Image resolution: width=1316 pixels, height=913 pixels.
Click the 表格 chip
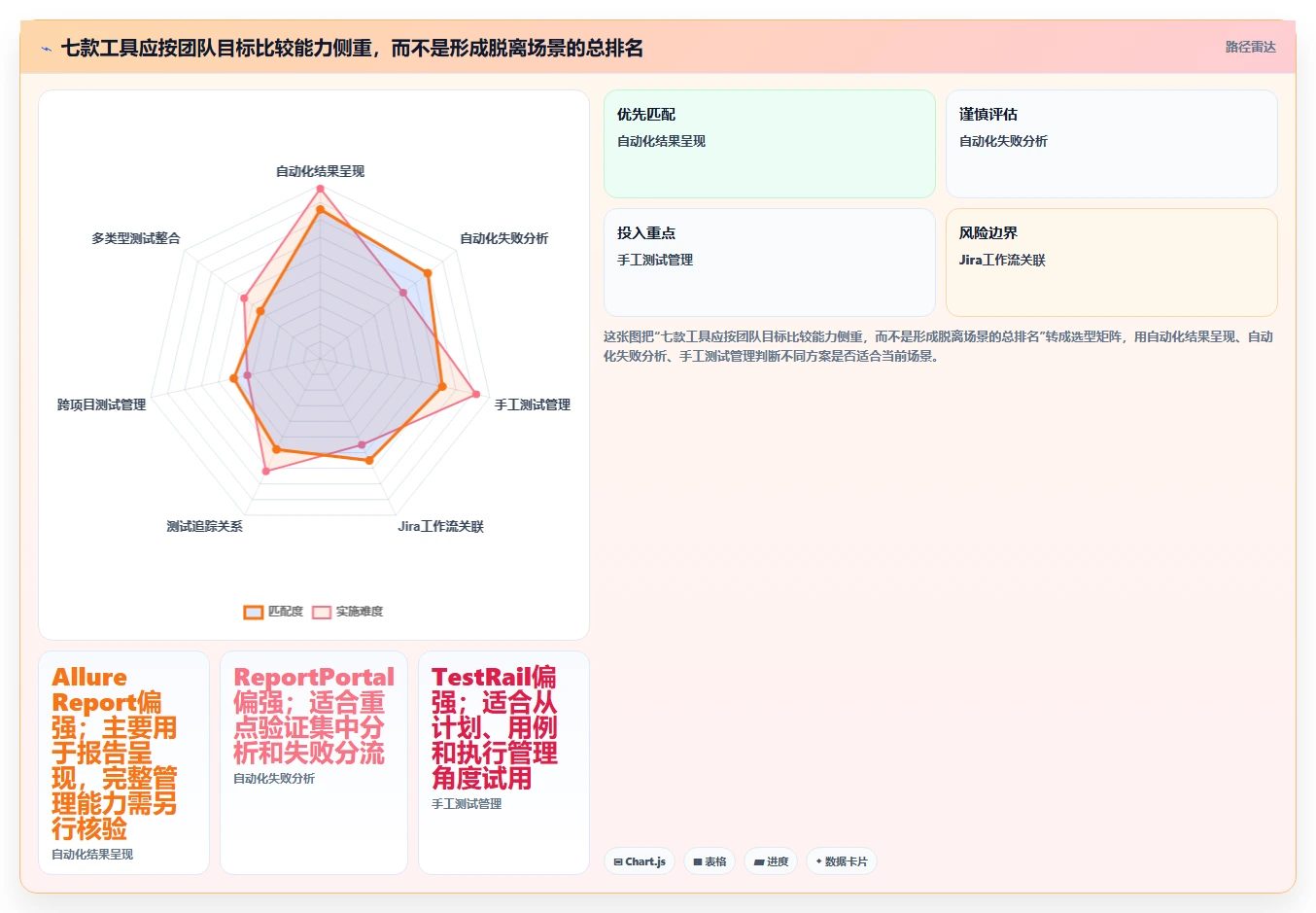coord(710,861)
